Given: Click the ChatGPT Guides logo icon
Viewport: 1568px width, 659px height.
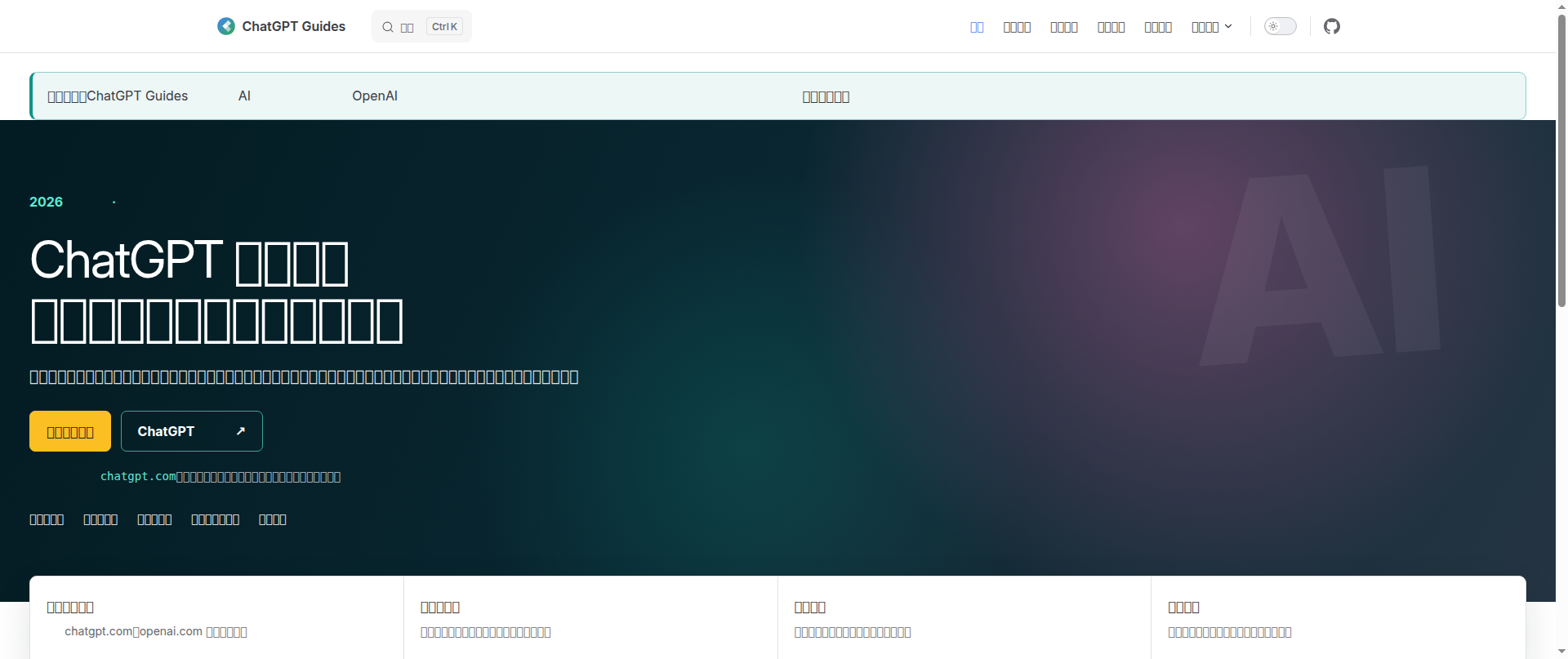Looking at the screenshot, I should 226,26.
